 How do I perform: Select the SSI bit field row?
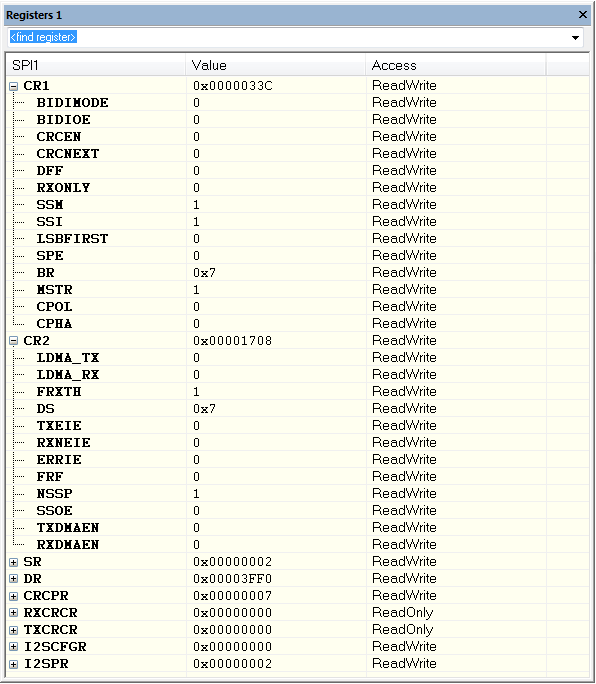(298, 222)
